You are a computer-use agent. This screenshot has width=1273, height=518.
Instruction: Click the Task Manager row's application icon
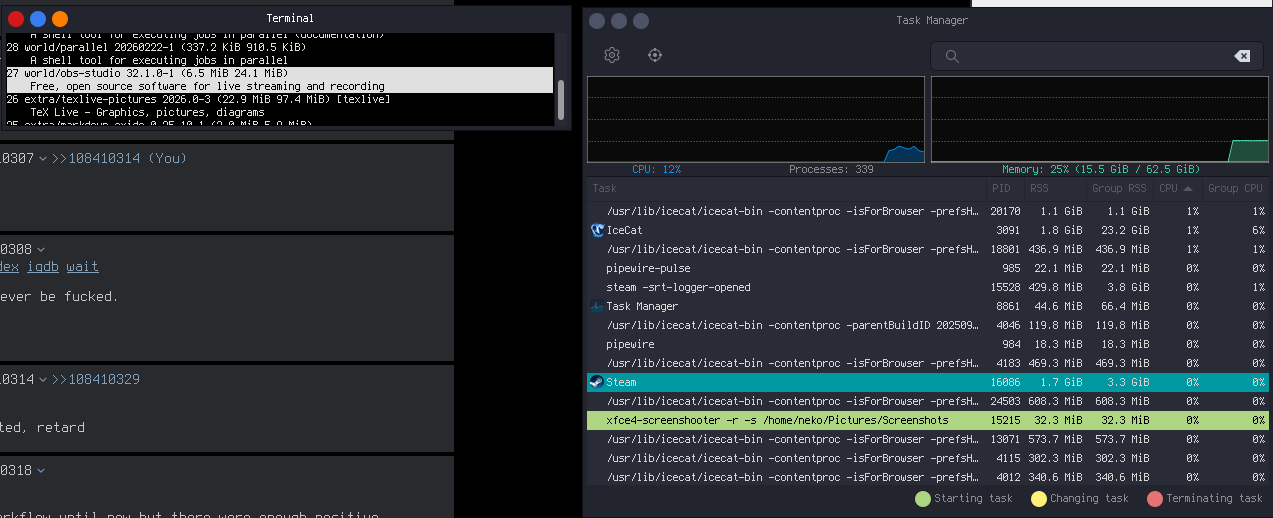[597, 306]
